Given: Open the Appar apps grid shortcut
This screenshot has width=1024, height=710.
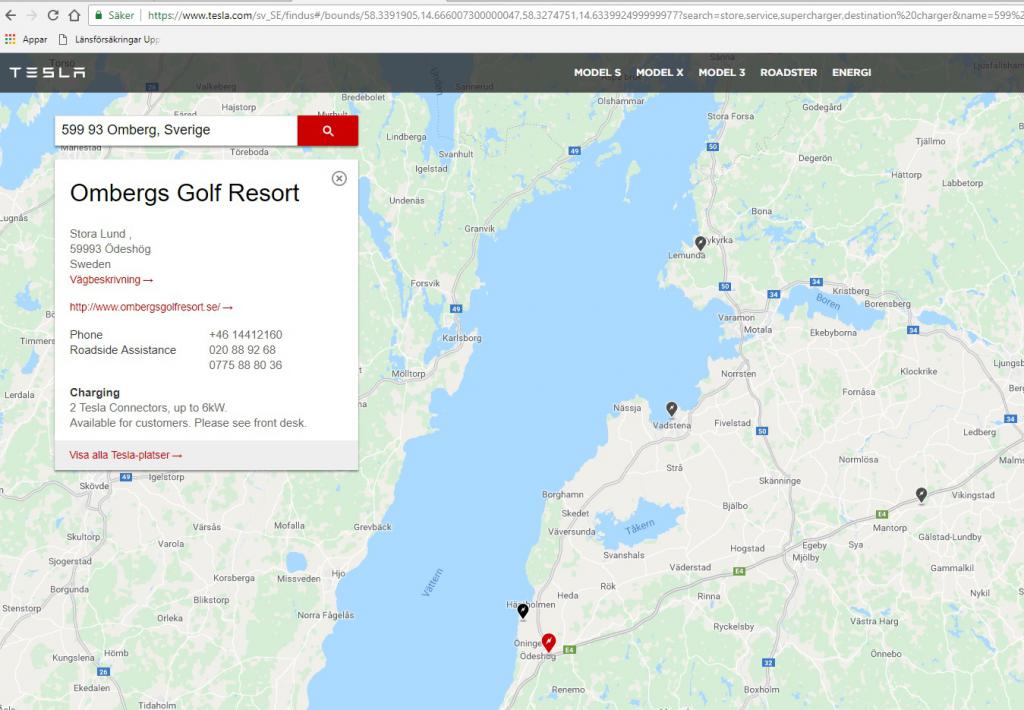Looking at the screenshot, I should click(x=25, y=39).
